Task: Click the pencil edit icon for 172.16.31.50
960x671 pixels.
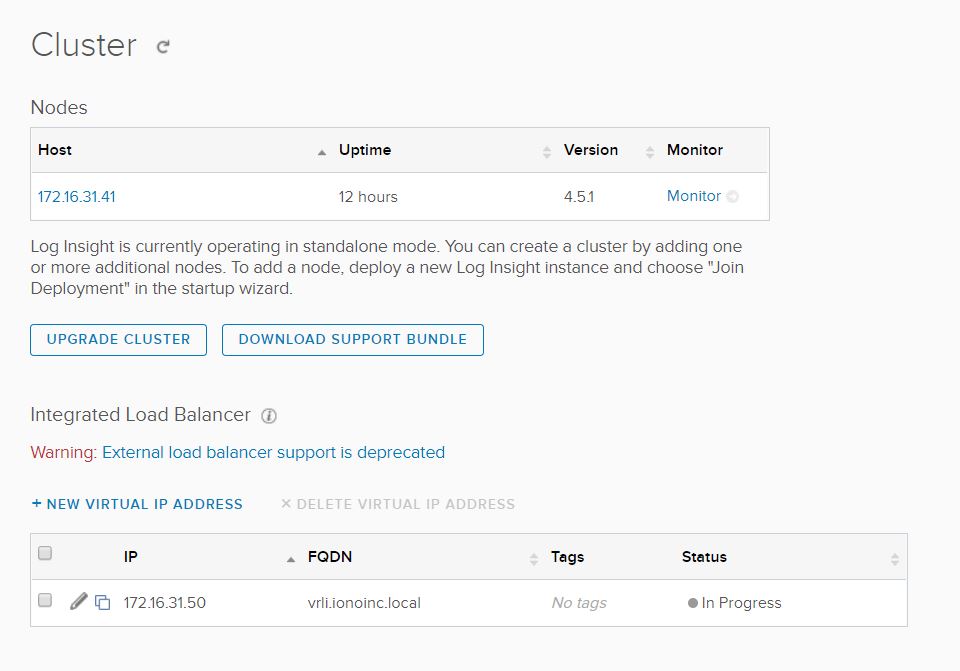Action: pos(79,602)
